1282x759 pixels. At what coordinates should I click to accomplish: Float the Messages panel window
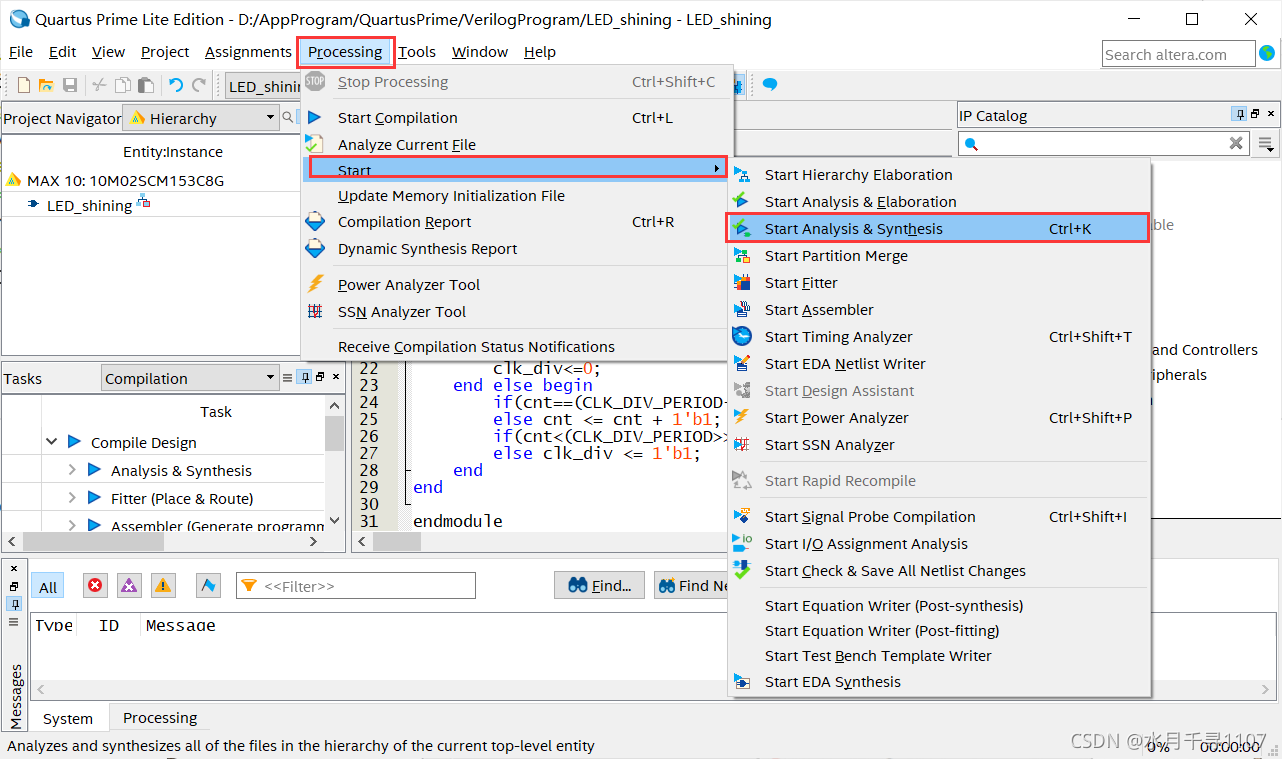(x=14, y=586)
